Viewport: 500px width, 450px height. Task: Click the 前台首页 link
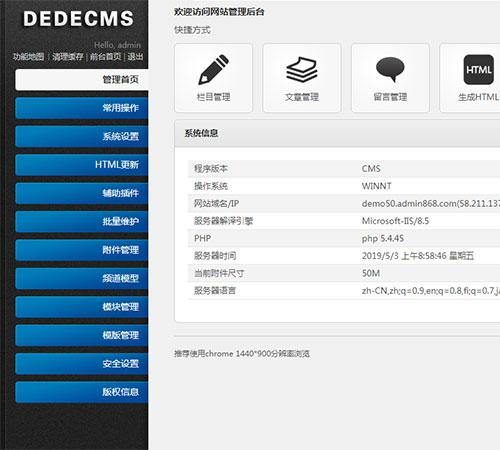click(105, 57)
